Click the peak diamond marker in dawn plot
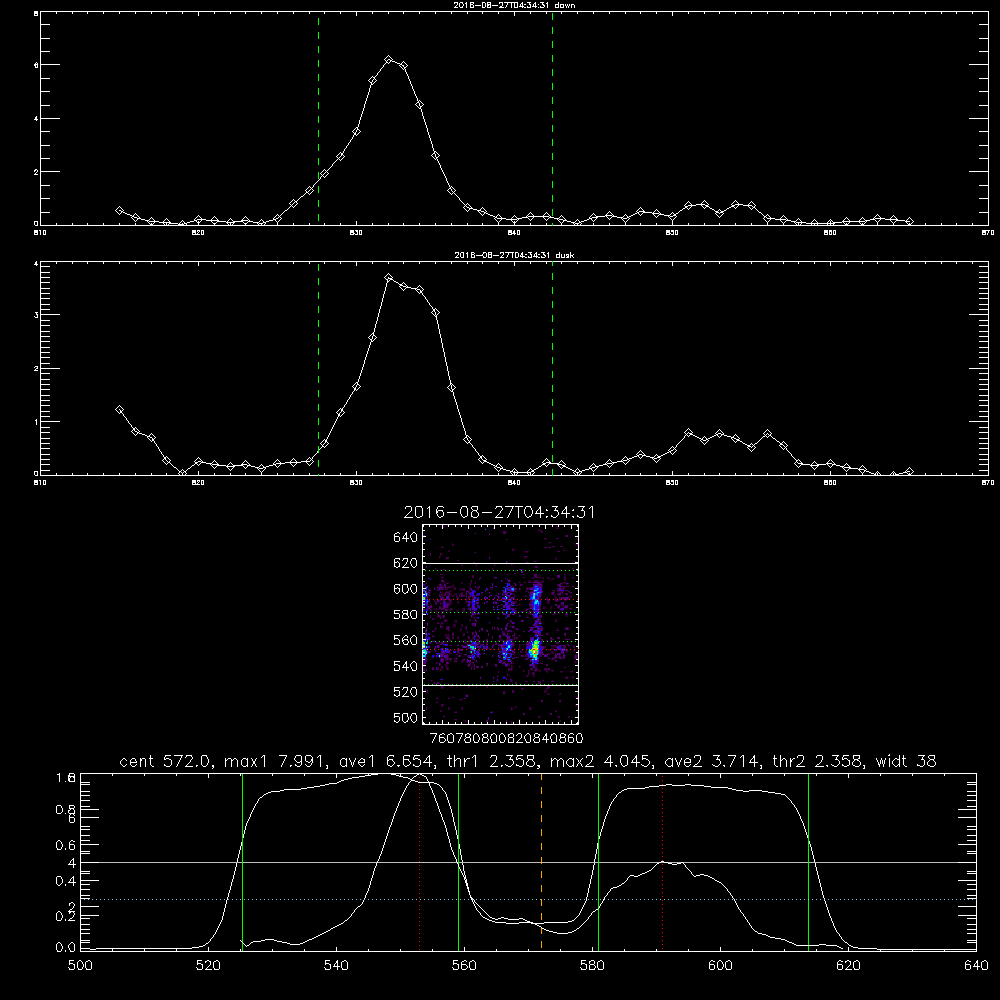This screenshot has width=1000, height=1000. coord(388,59)
